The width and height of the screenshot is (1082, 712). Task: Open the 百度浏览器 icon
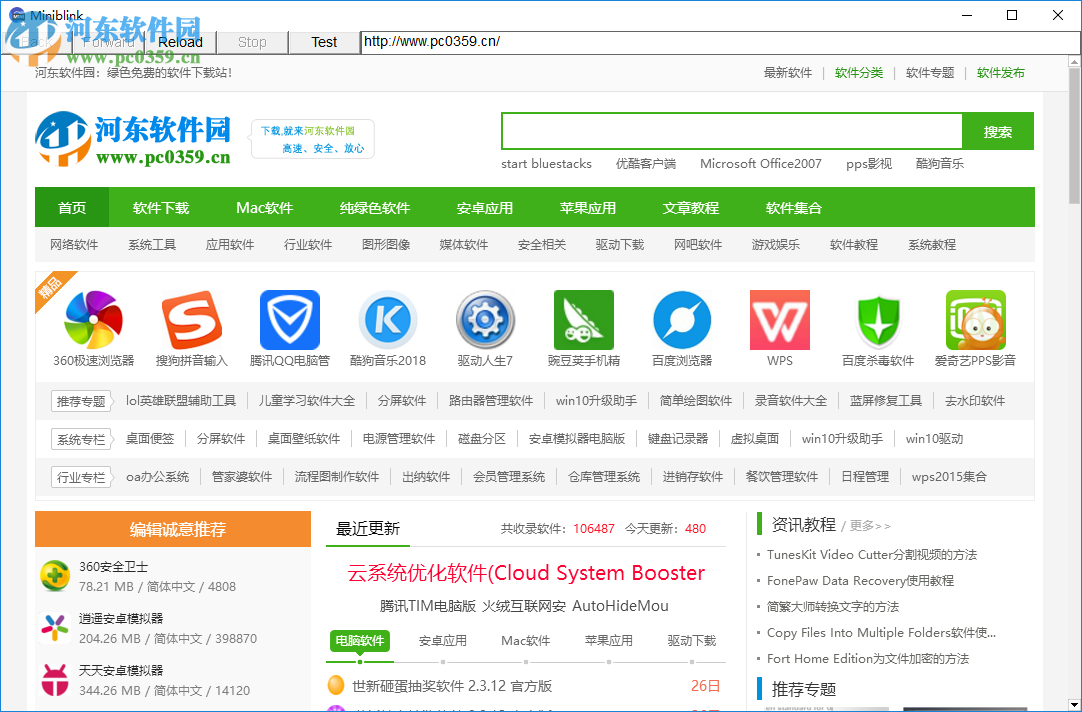click(682, 319)
